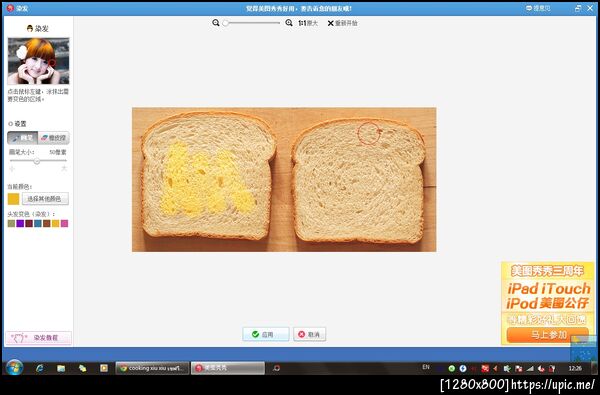The height and width of the screenshot is (395, 600).
Task: Click the right bread slice on canvas
Action: point(359,180)
